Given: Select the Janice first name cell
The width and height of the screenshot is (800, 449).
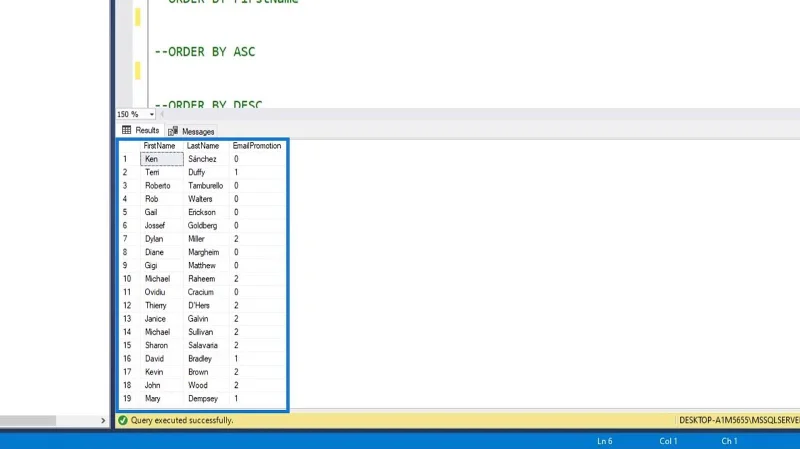Looking at the screenshot, I should pos(162,318).
